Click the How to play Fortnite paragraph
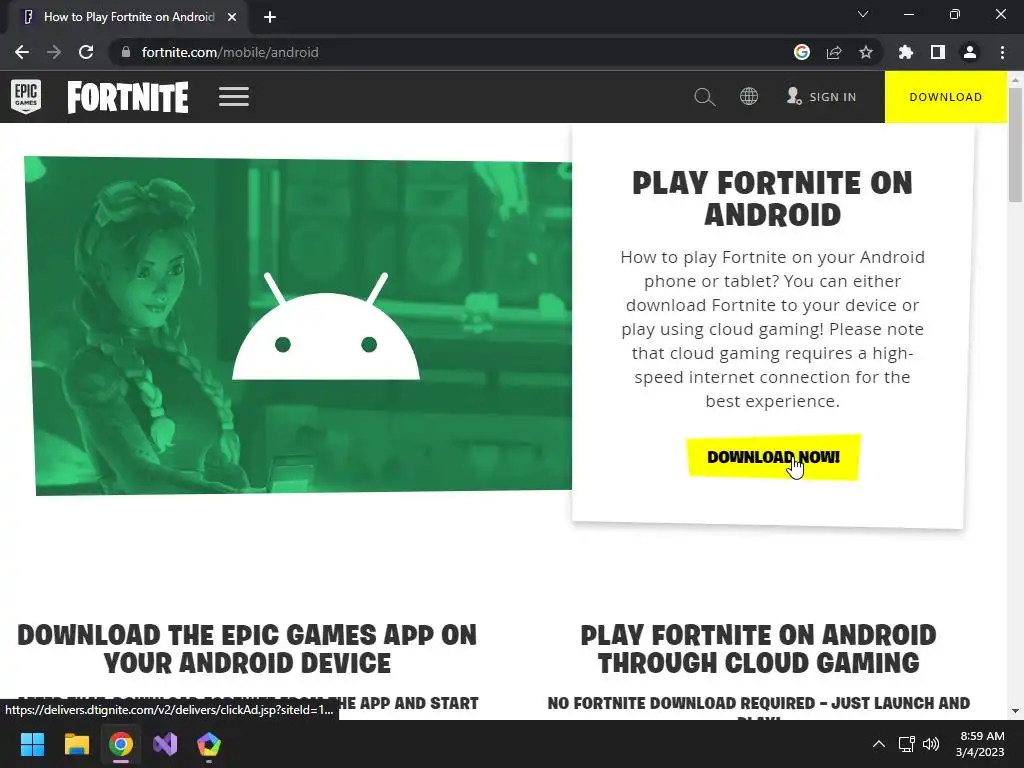1024x768 pixels. point(773,329)
